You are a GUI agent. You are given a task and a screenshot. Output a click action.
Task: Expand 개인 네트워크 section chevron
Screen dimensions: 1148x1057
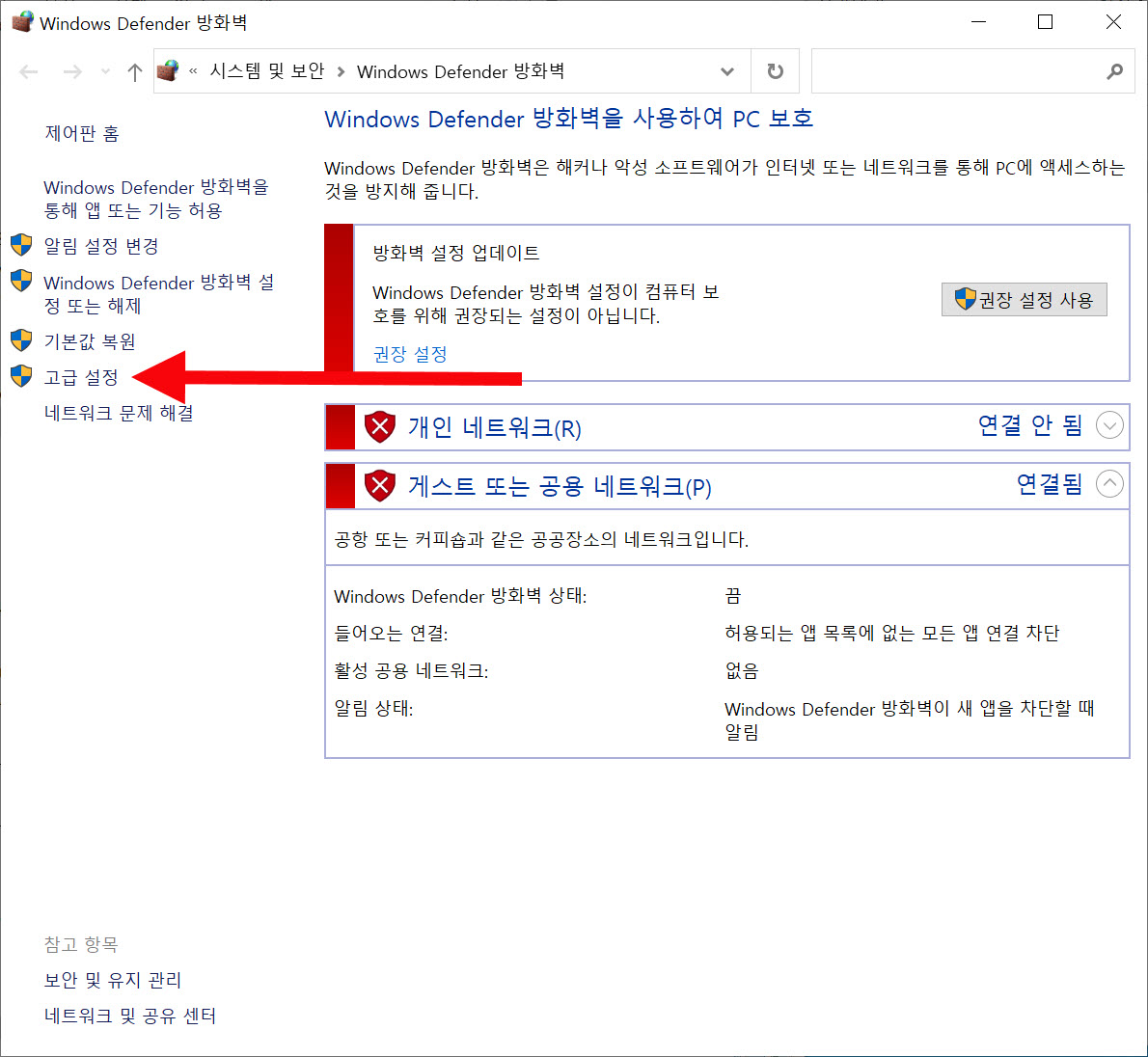click(1109, 425)
